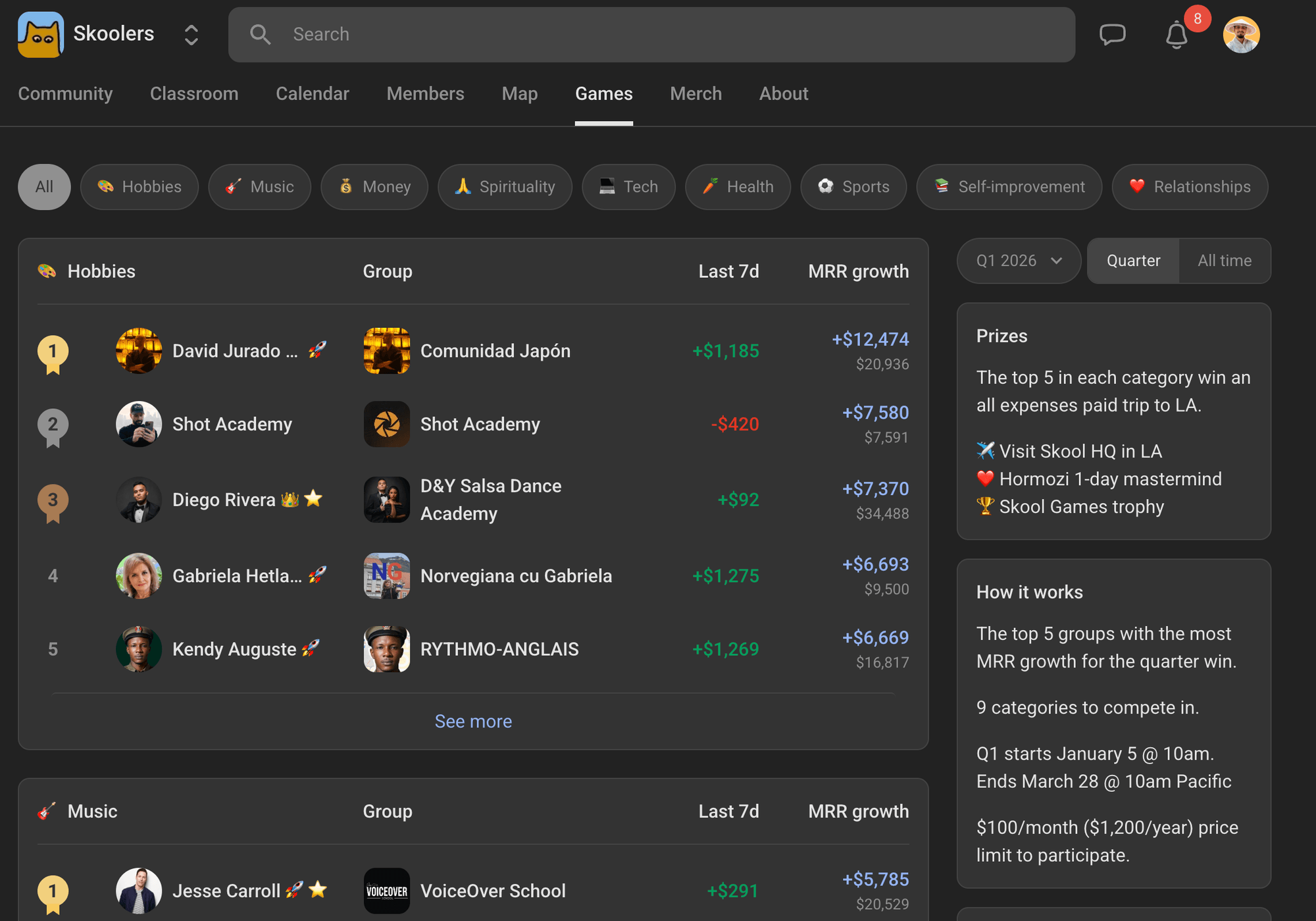Open the notifications bell
This screenshot has width=1316, height=921.
[1177, 35]
